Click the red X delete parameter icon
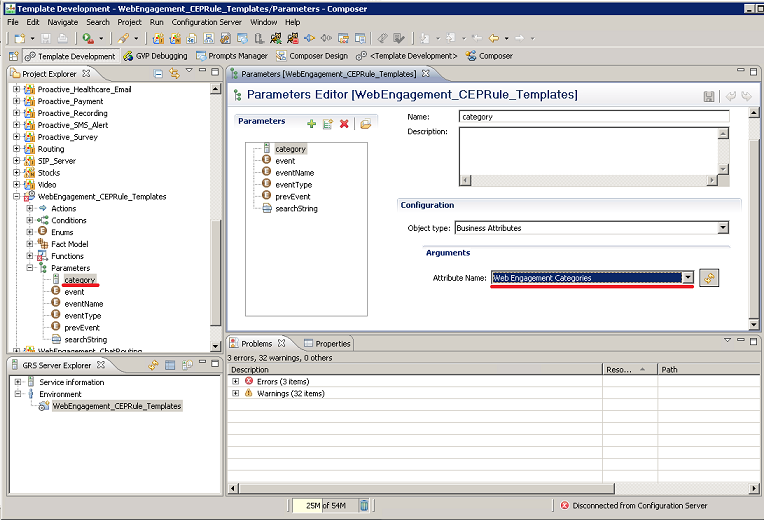Image resolution: width=764 pixels, height=520 pixels. (x=344, y=124)
